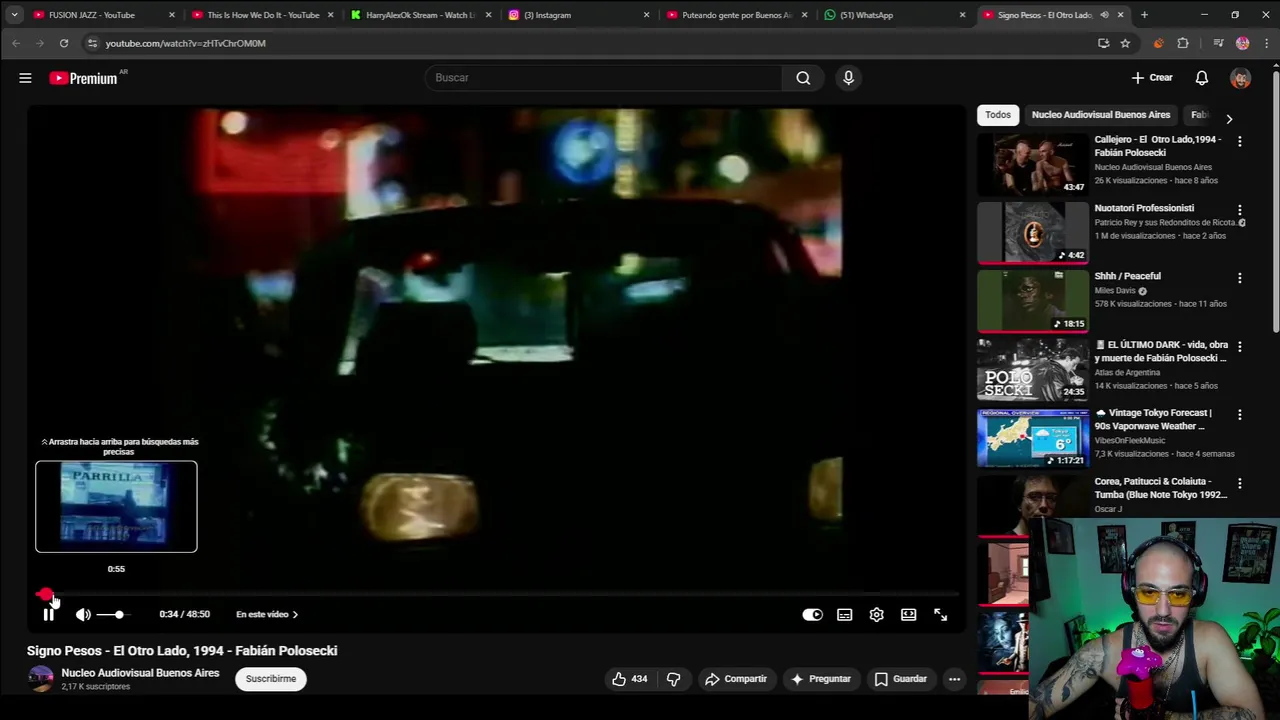Viewport: 1280px width, 720px height.
Task: Open more actions three-dot menu under video
Action: [x=954, y=679]
